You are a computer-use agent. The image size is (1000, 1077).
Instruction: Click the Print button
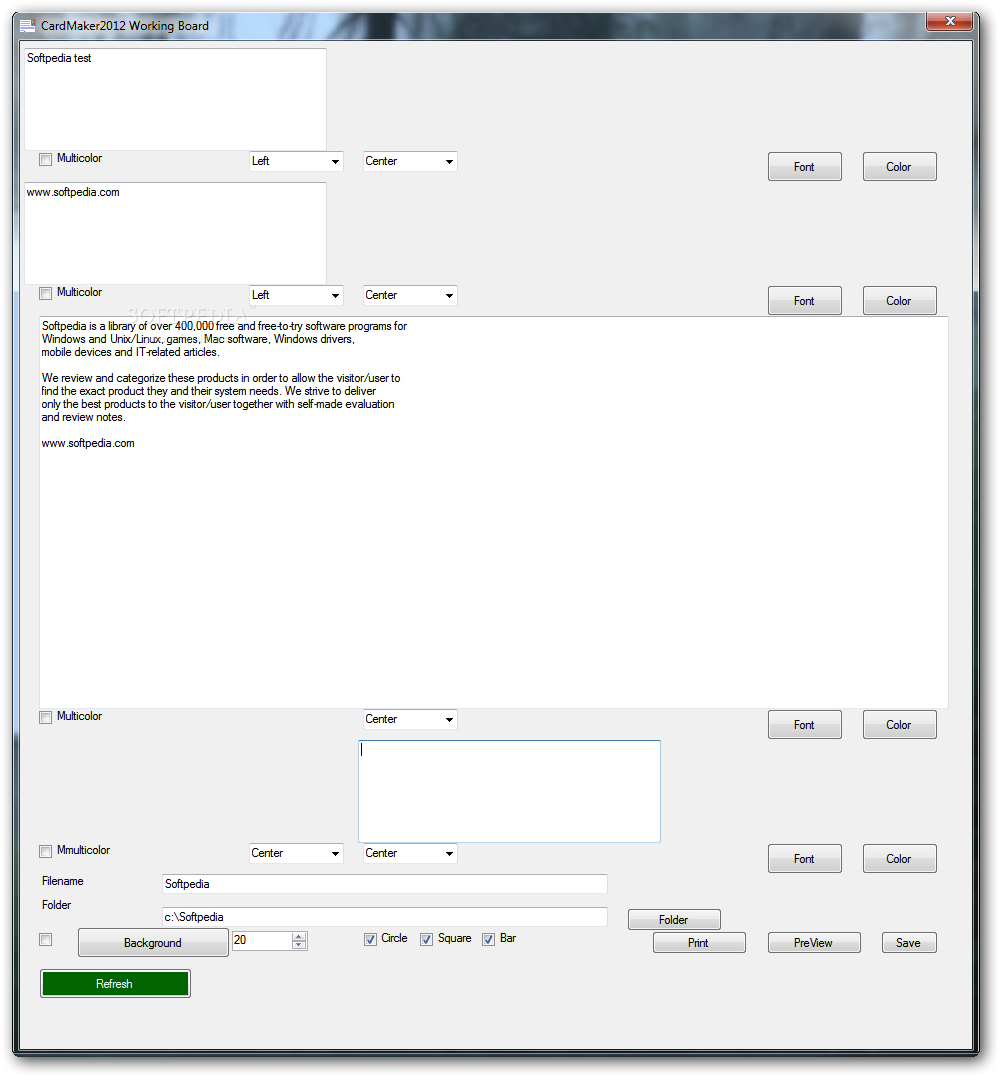[x=698, y=942]
